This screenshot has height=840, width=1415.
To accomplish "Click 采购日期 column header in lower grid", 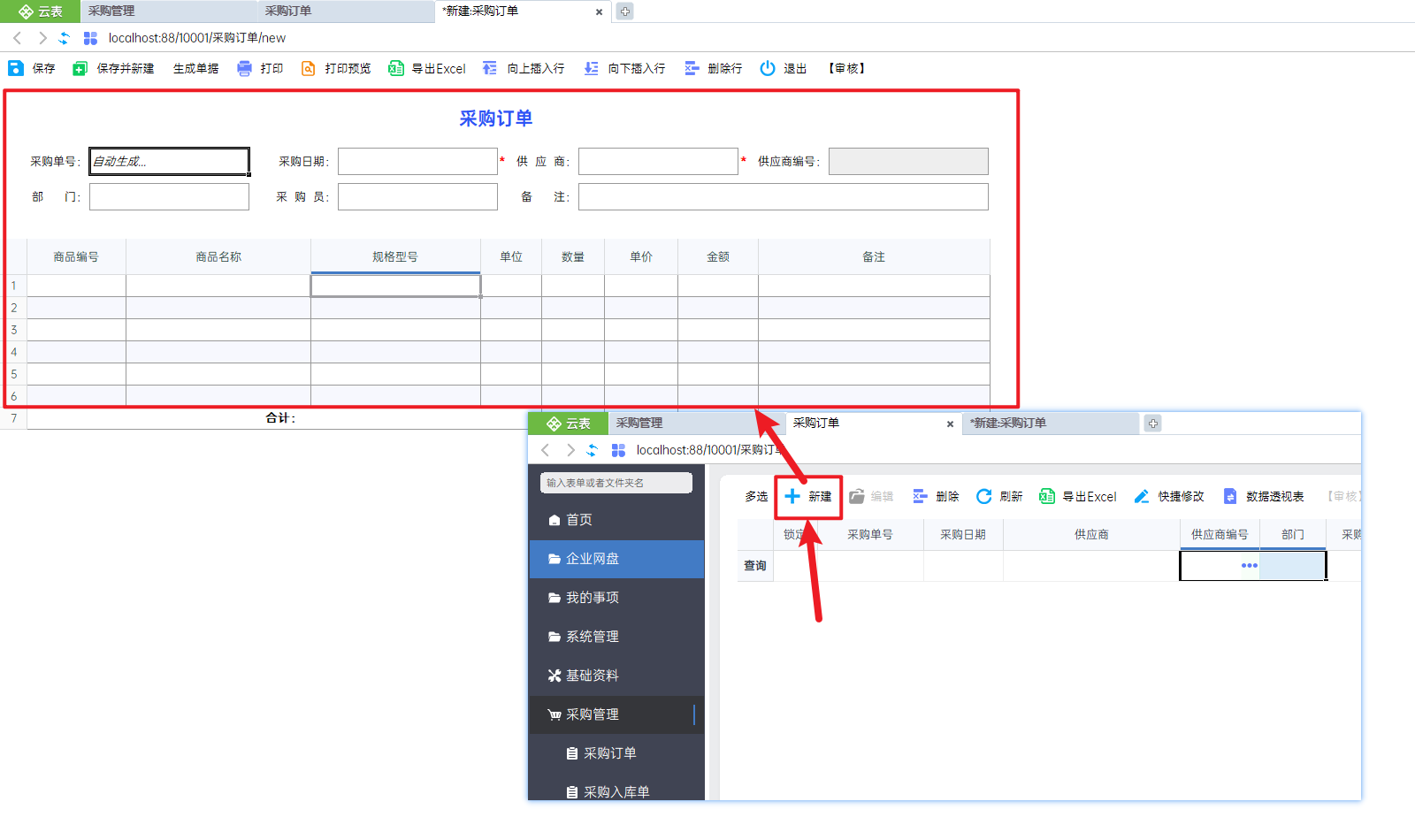I will pos(963,534).
